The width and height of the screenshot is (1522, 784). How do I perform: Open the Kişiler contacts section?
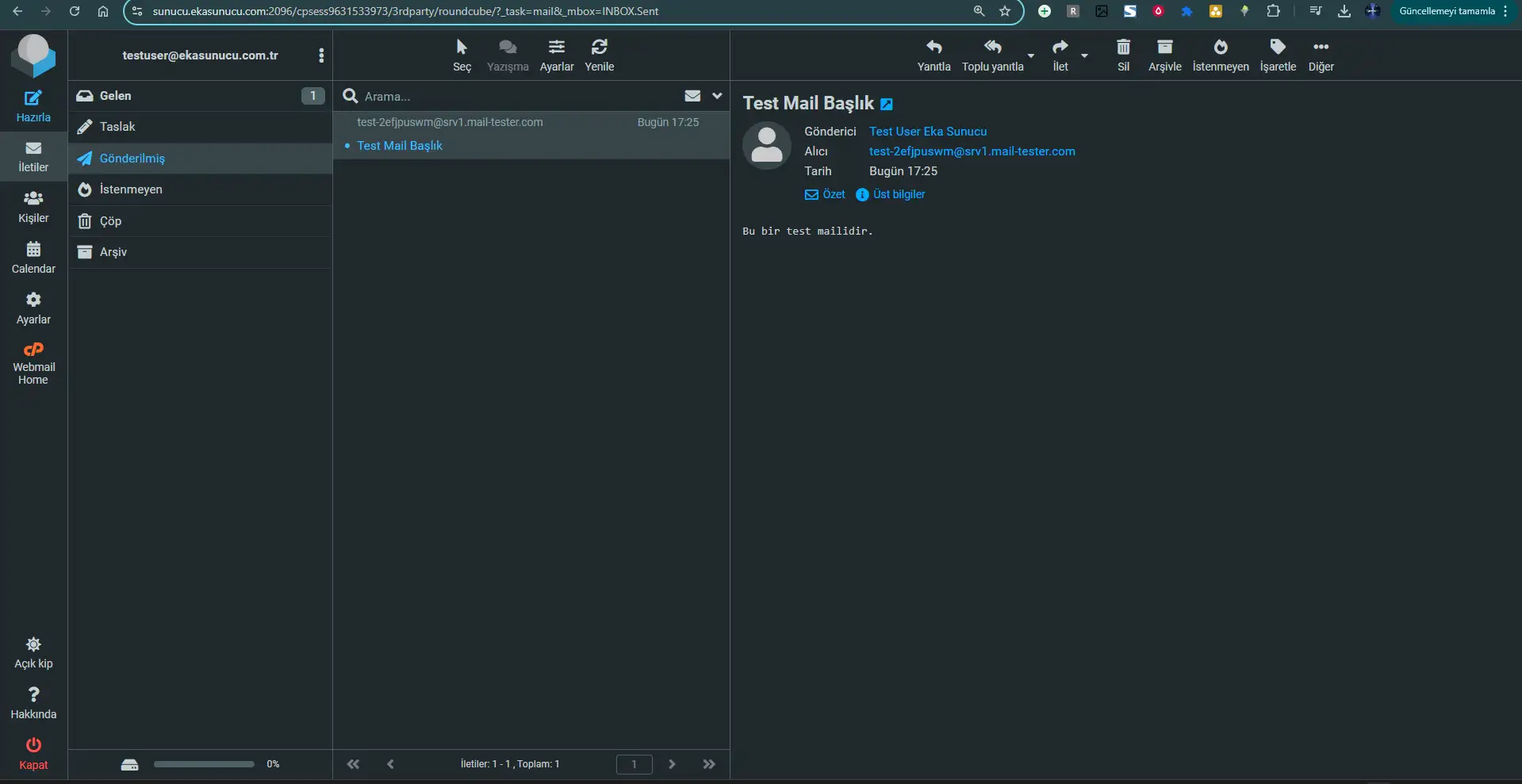33,208
